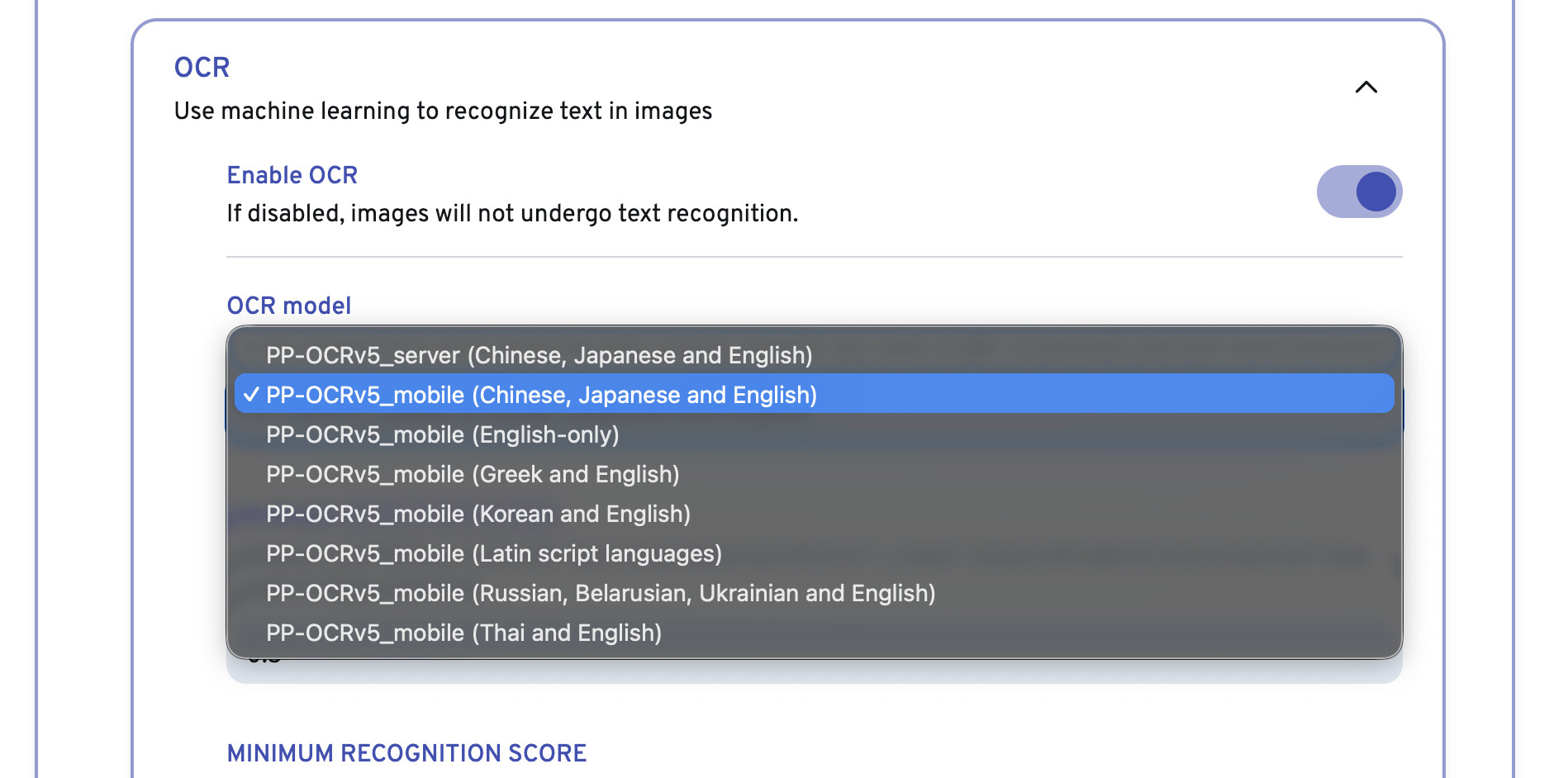
Task: Click the divider line under Enable OCR
Action: 814,257
